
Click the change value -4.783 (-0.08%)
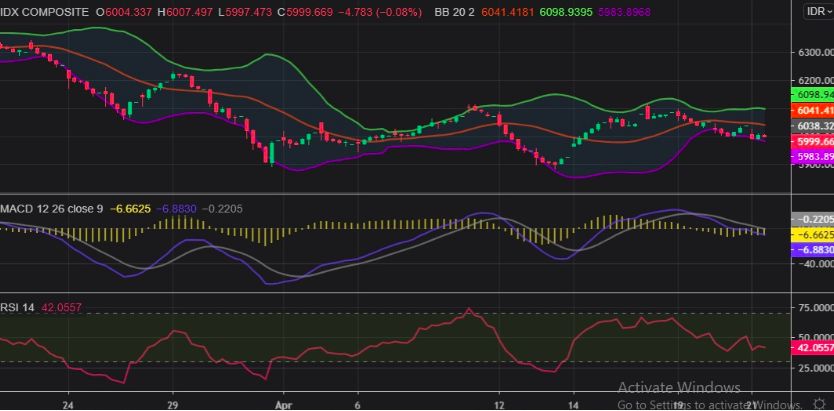coord(380,12)
